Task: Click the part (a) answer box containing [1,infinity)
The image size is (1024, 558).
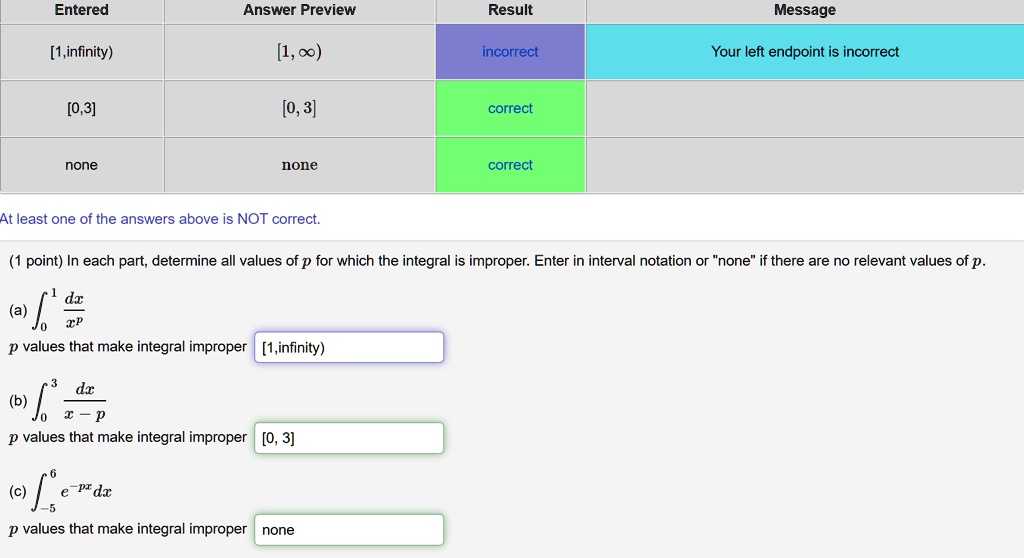Action: (x=349, y=348)
